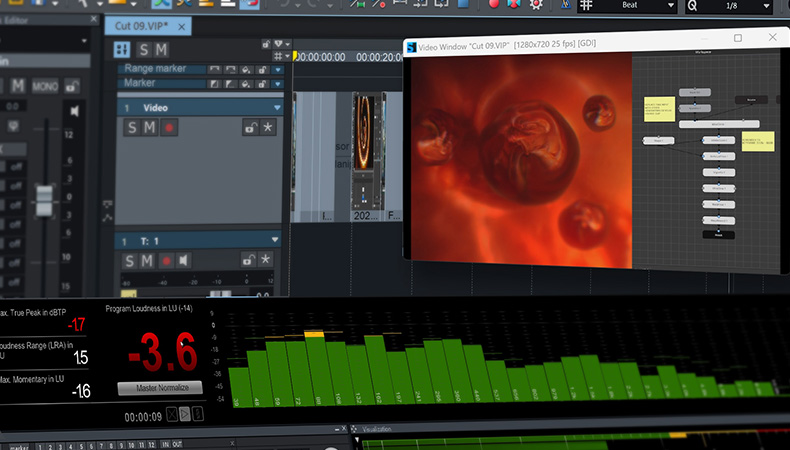The image size is (790, 450).
Task: Expand the Video track dropdown arrow
Action: point(277,107)
